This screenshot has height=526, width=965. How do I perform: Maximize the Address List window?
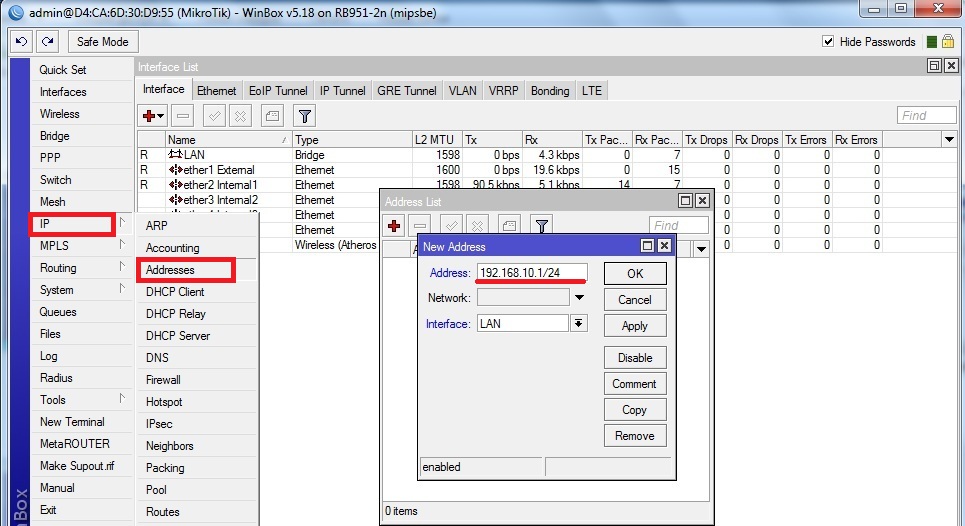click(685, 201)
